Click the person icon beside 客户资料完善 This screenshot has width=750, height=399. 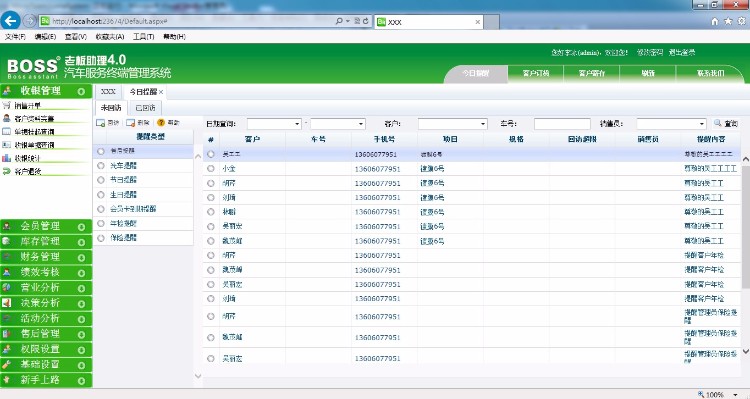[x=6, y=118]
